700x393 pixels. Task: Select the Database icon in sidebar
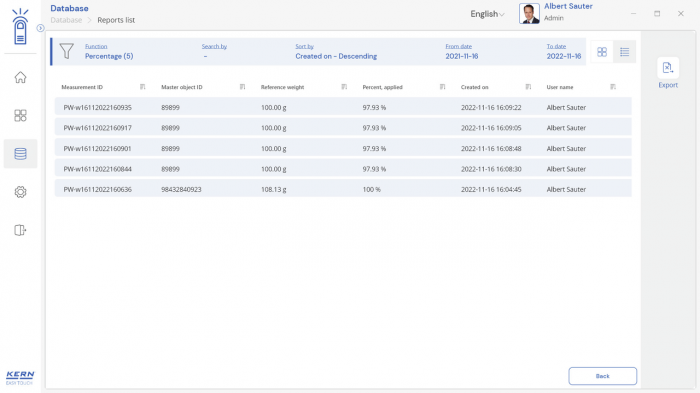coord(20,154)
